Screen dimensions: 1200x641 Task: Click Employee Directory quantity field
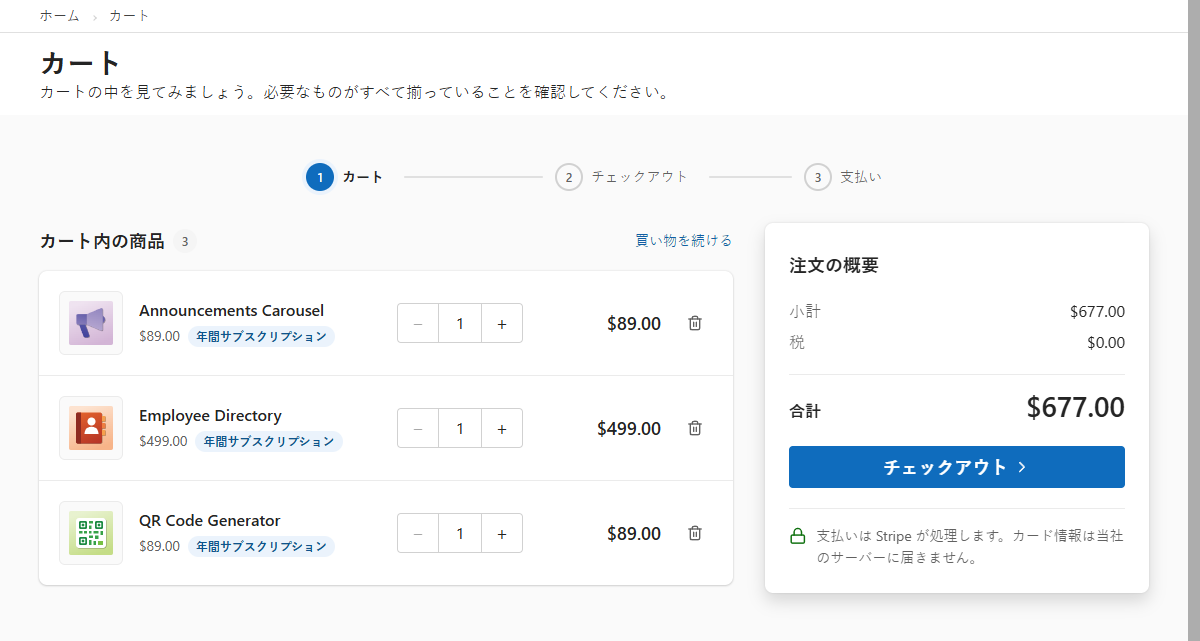[460, 428]
